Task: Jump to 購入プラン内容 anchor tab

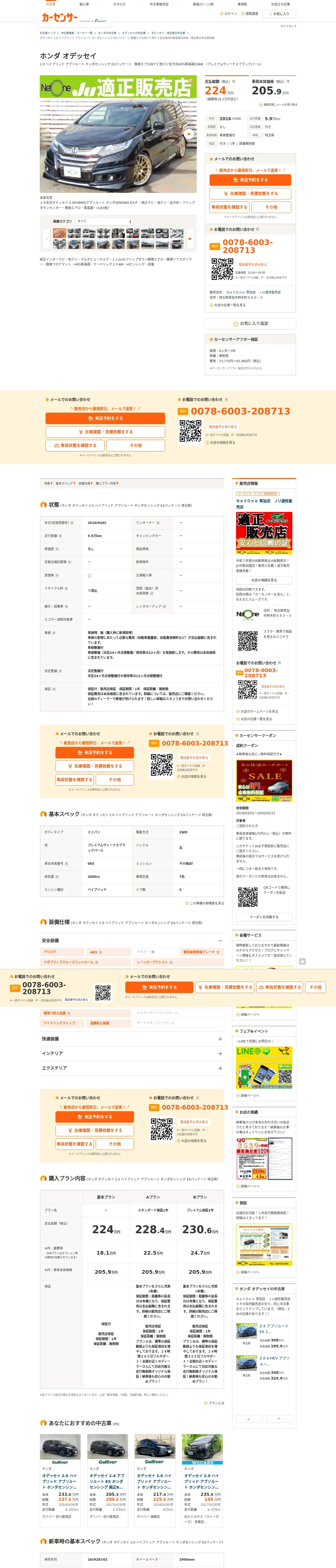Action: (107, 483)
